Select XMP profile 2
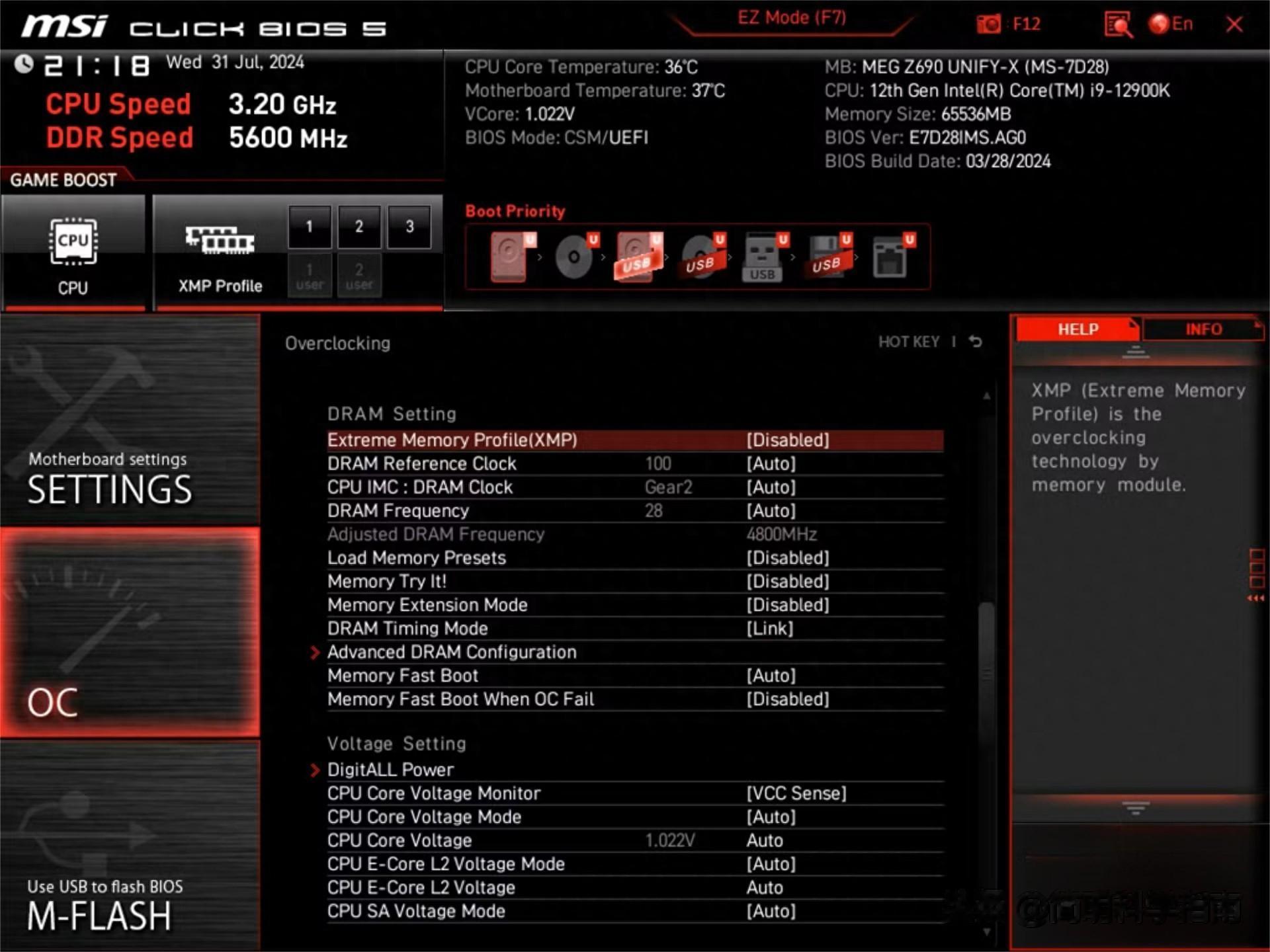Screen dimensions: 1270x952 [359, 227]
